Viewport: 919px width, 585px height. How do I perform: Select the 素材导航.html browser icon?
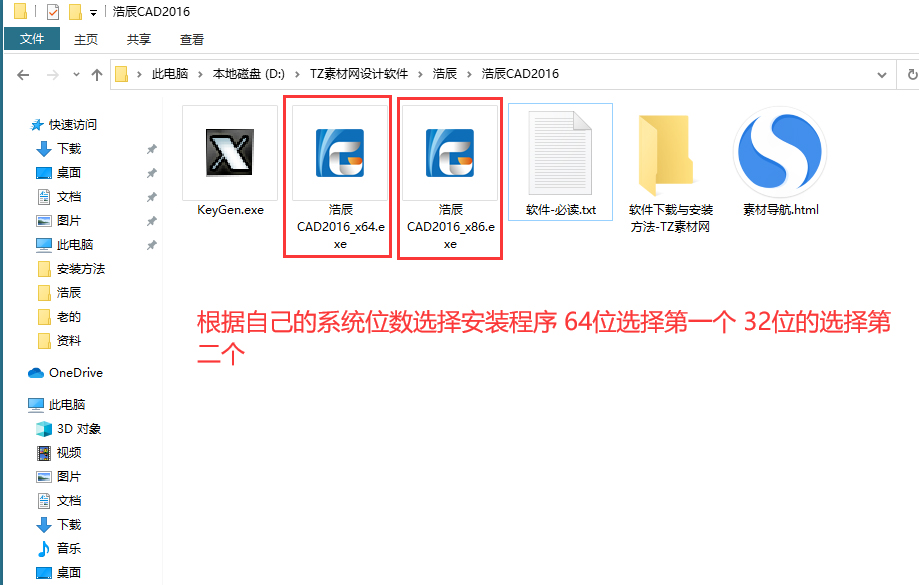tap(780, 152)
